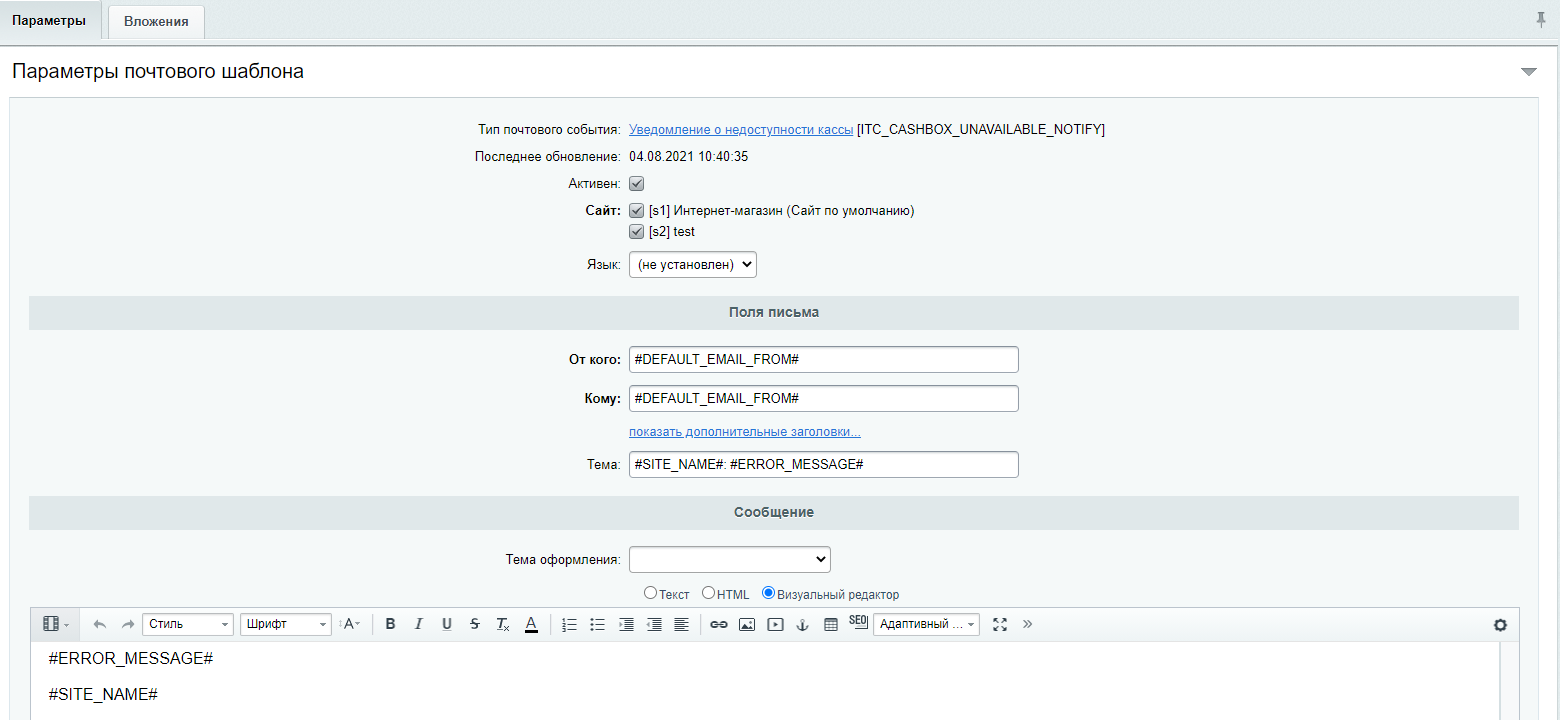Select the Параметры tab
Image resolution: width=1560 pixels, height=720 pixels.
point(49,21)
